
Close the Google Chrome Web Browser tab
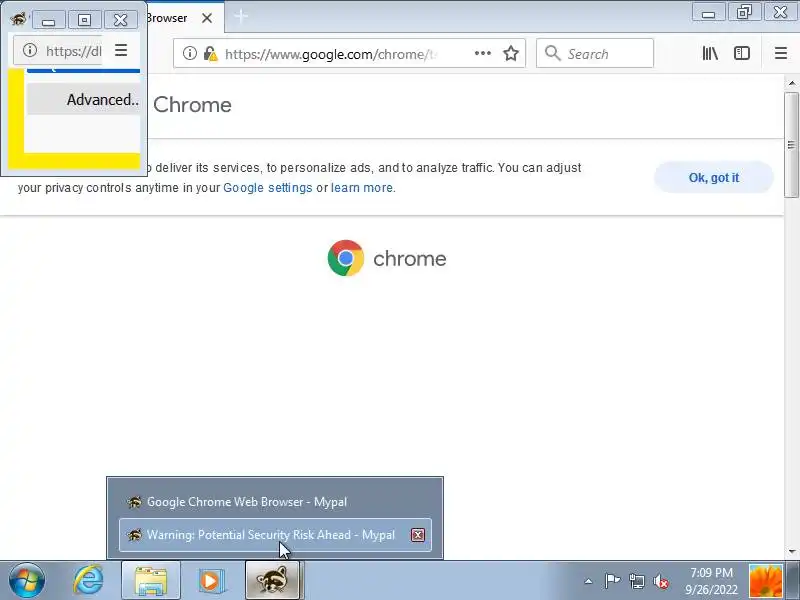[207, 18]
